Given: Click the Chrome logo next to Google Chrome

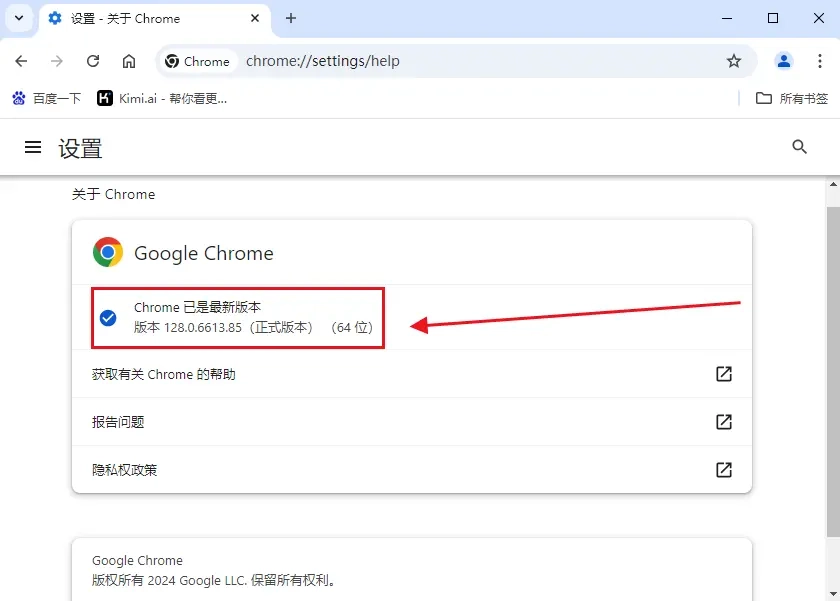Looking at the screenshot, I should tap(107, 252).
